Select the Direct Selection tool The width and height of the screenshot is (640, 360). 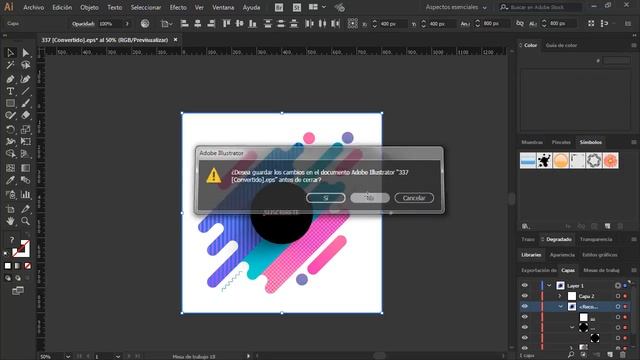[25, 53]
